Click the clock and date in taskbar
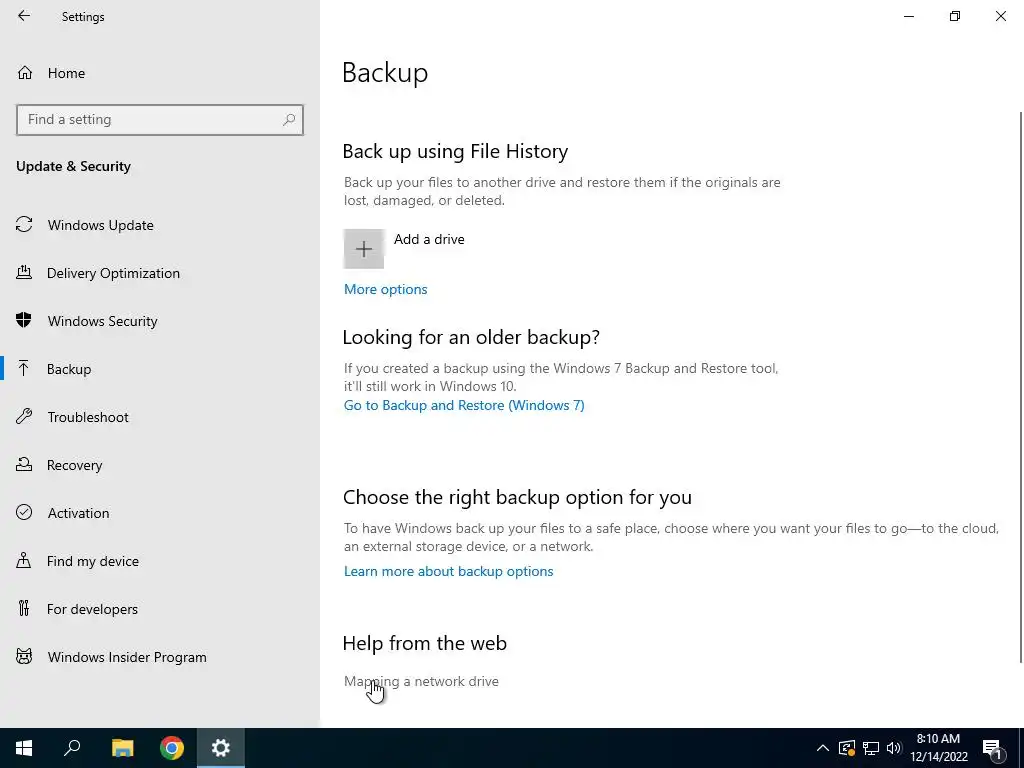Viewport: 1024px width, 768px height. pyautogui.click(x=938, y=748)
